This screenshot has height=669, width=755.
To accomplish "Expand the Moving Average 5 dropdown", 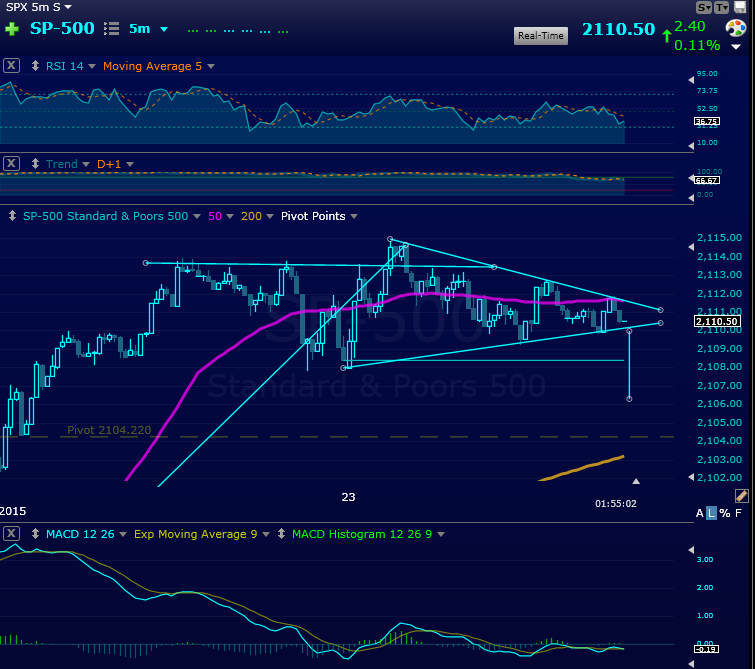I will pos(211,66).
